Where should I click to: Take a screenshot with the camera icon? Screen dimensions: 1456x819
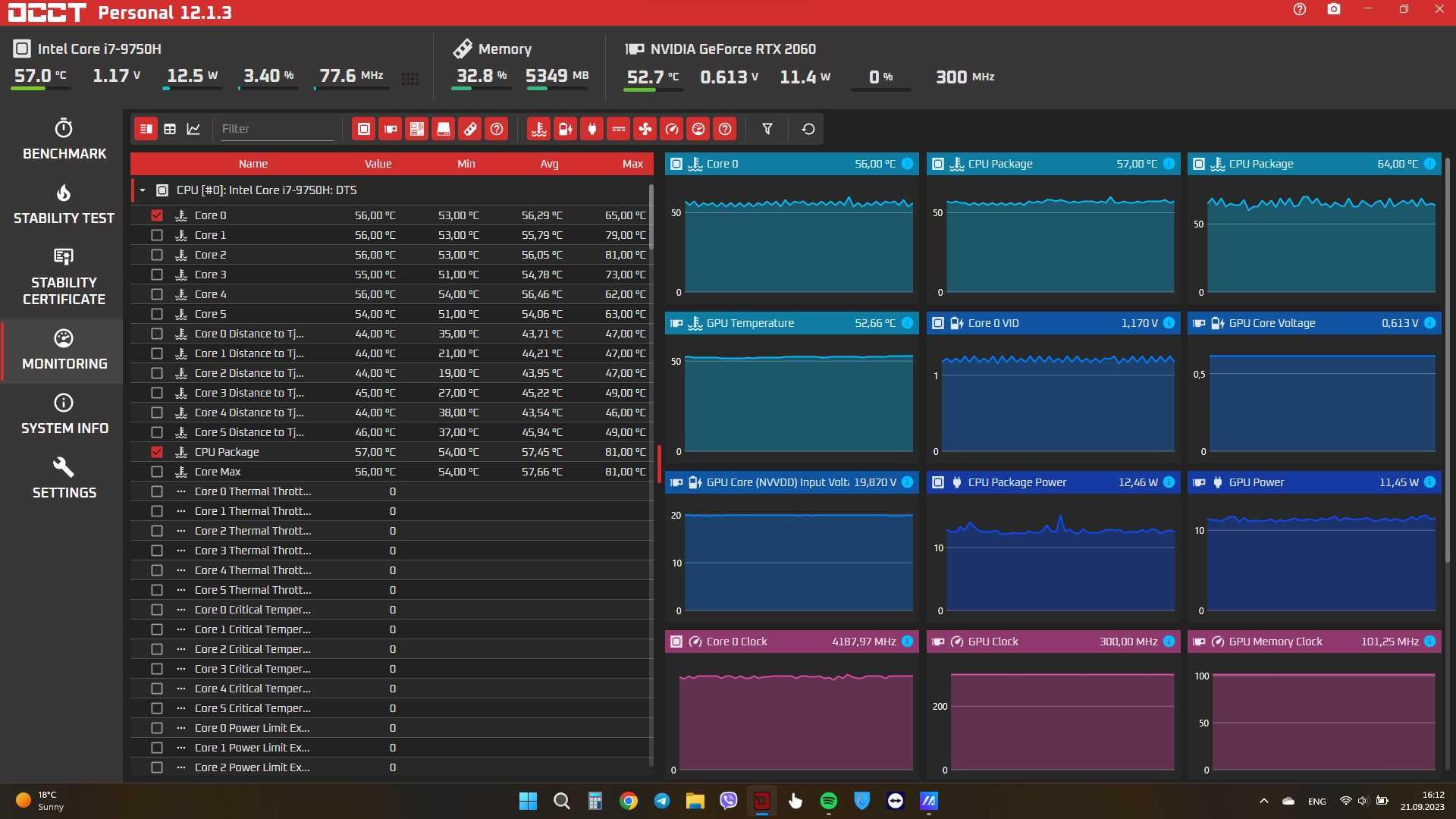(x=1334, y=10)
